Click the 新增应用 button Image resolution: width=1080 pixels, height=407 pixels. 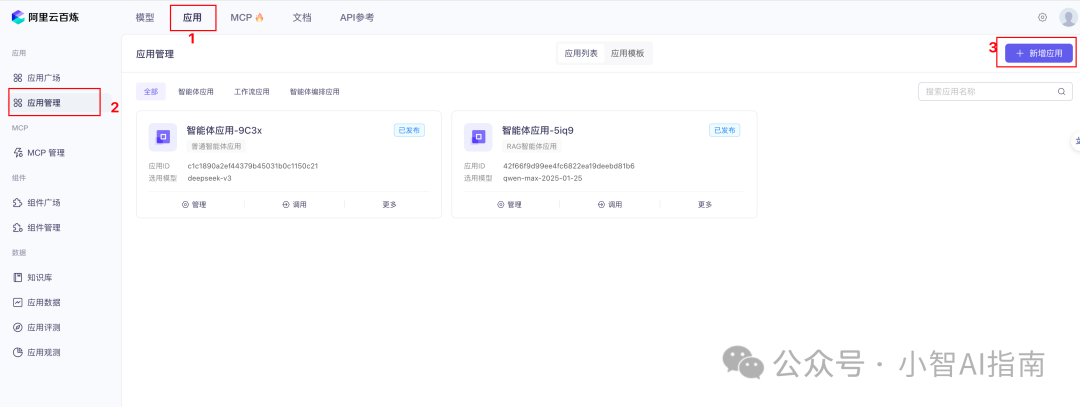click(1039, 52)
